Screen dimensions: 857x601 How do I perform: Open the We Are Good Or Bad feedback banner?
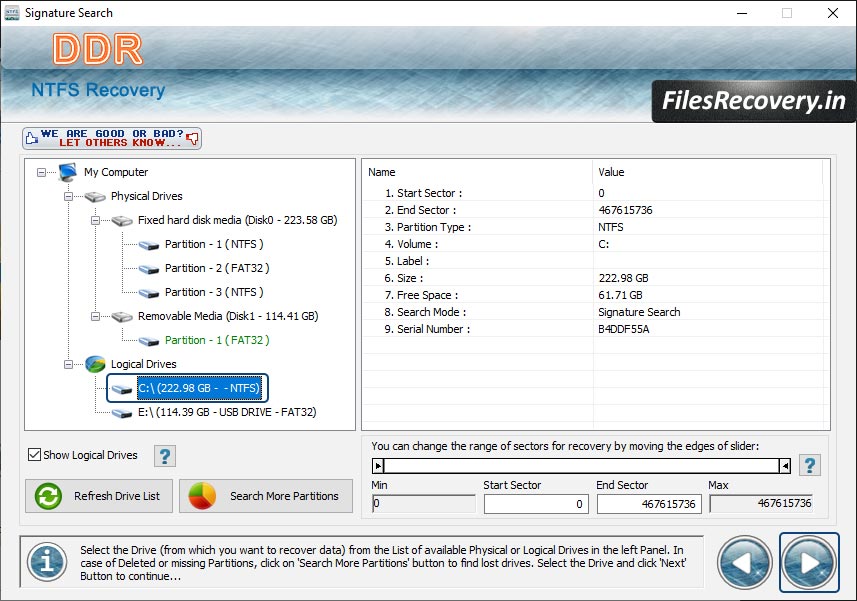click(x=112, y=138)
